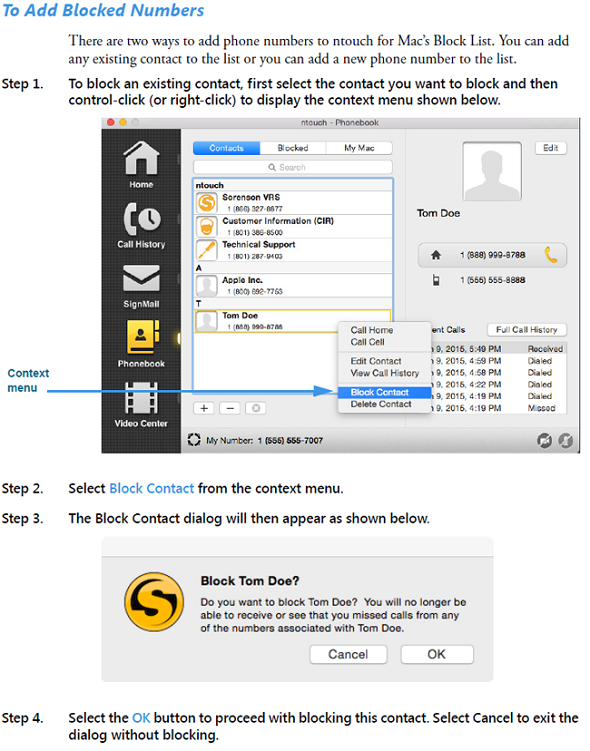Switch to the My Mac tab
This screenshot has width=590, height=751.
[x=359, y=148]
